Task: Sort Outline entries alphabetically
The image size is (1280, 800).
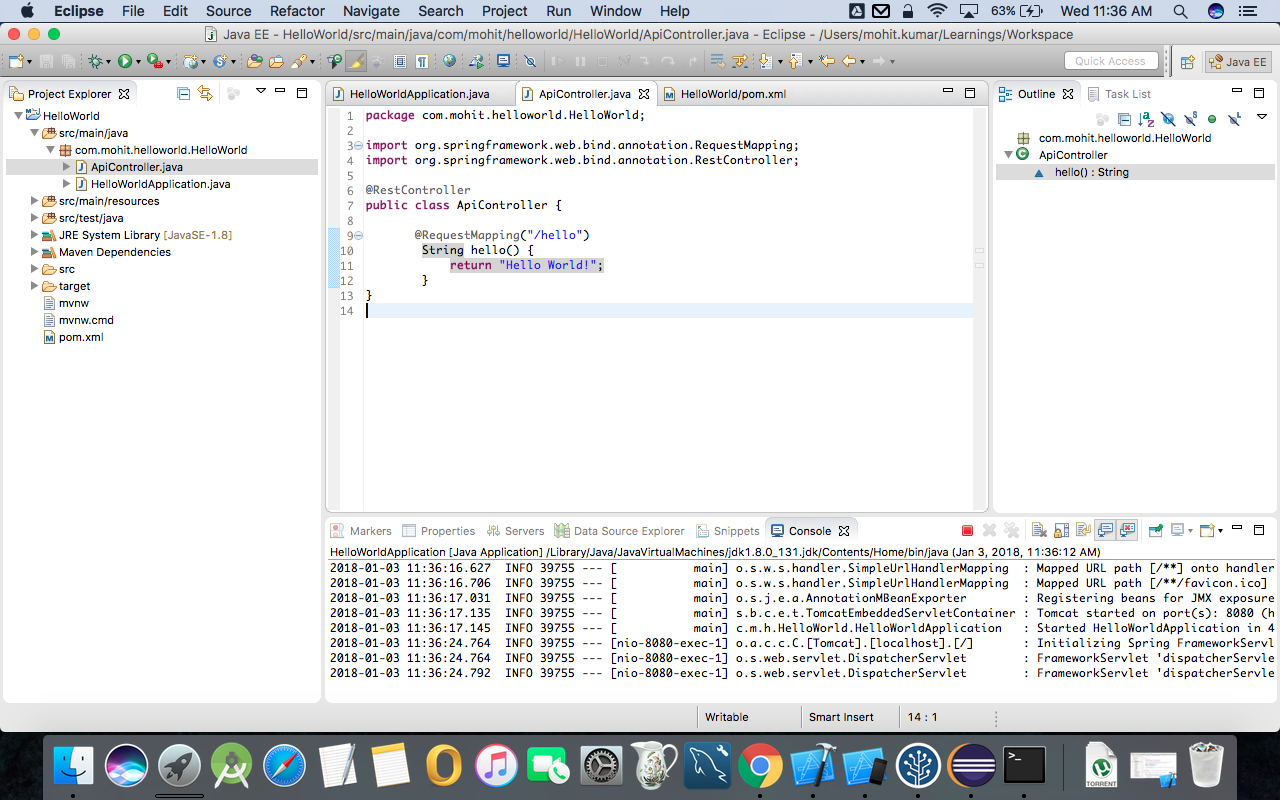Action: pyautogui.click(x=1146, y=119)
